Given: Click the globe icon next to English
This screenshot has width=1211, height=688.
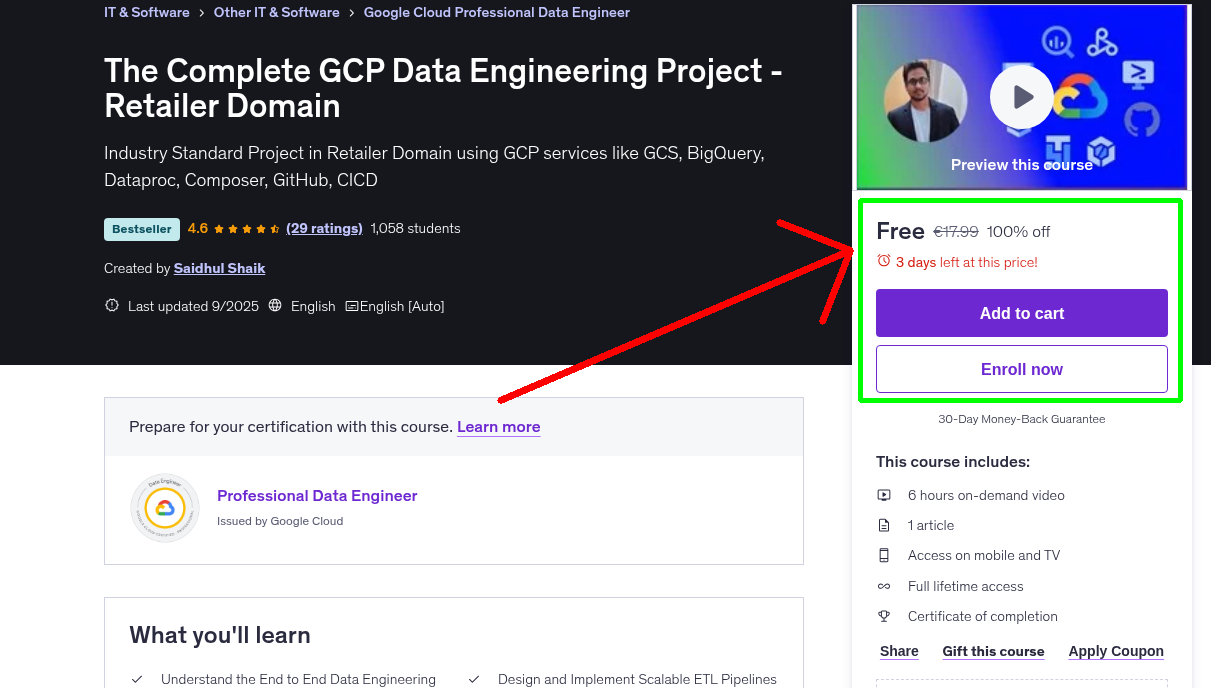Looking at the screenshot, I should [275, 305].
